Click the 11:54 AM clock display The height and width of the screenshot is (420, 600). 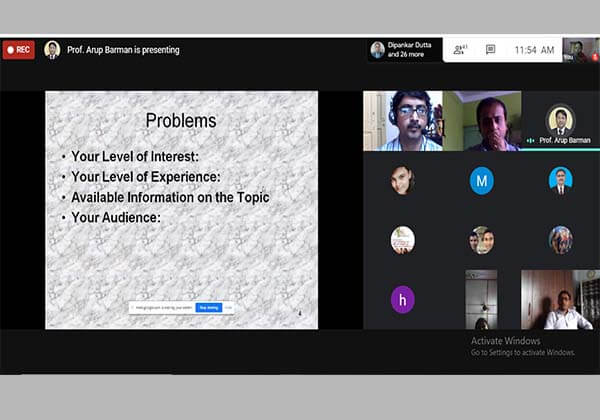point(533,49)
